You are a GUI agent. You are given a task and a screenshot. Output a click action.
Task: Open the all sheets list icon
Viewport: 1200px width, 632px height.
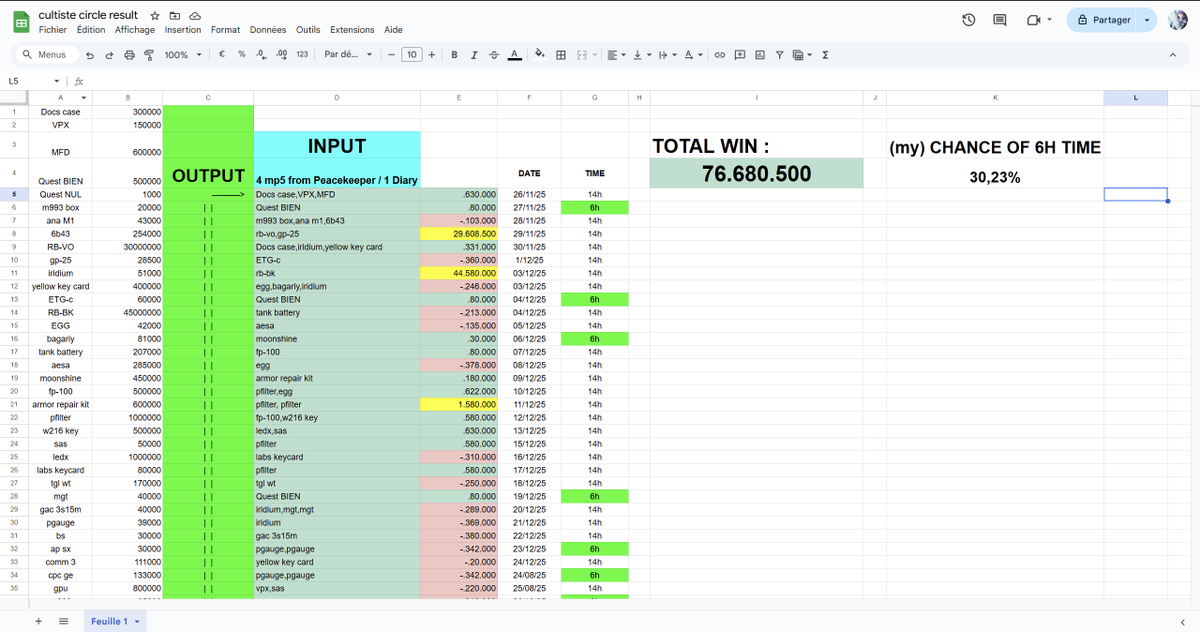[63, 621]
